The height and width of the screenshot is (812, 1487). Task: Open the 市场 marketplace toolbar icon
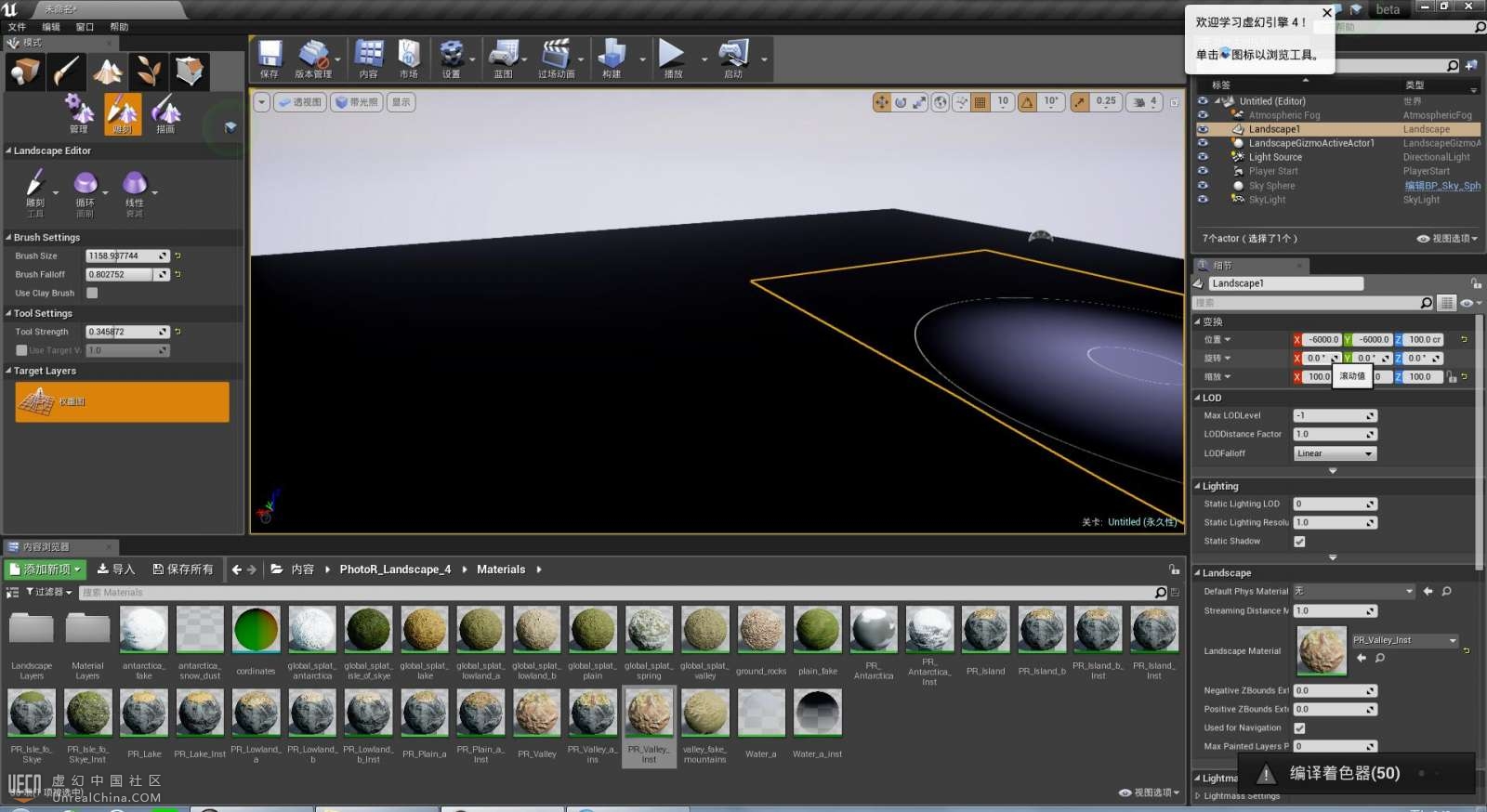tap(409, 59)
